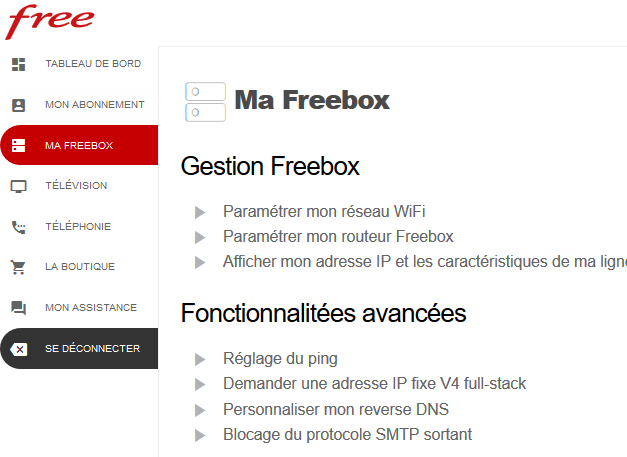Click the arrow beside Demander une adresse IP fixe
627x457 pixels.
[x=200, y=384]
